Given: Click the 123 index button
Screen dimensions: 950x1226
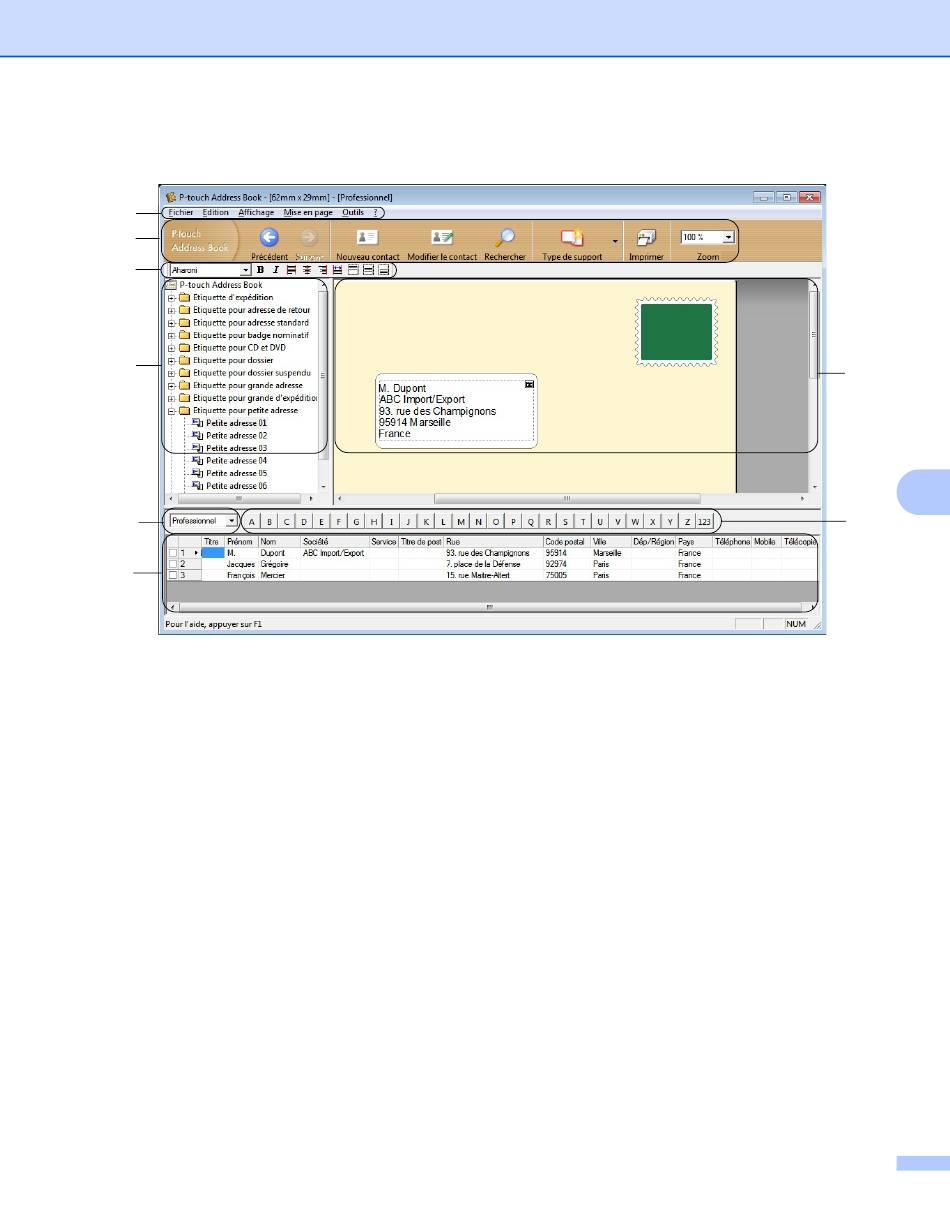Looking at the screenshot, I should tap(705, 521).
